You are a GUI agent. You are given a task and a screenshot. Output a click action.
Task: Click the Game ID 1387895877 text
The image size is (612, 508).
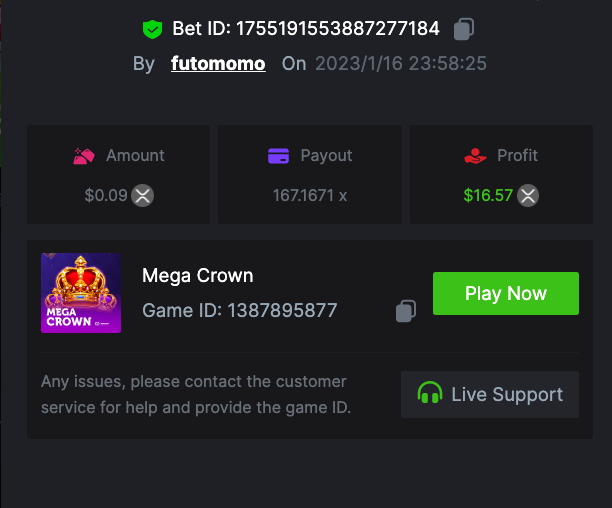(240, 311)
